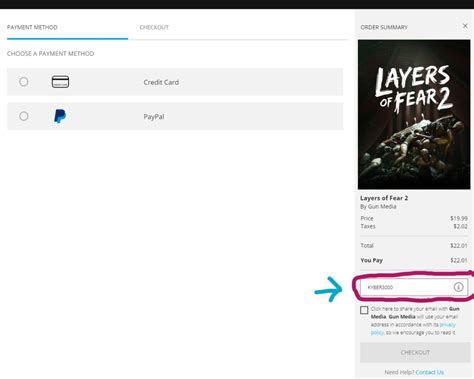Click the Checkout button

[415, 352]
